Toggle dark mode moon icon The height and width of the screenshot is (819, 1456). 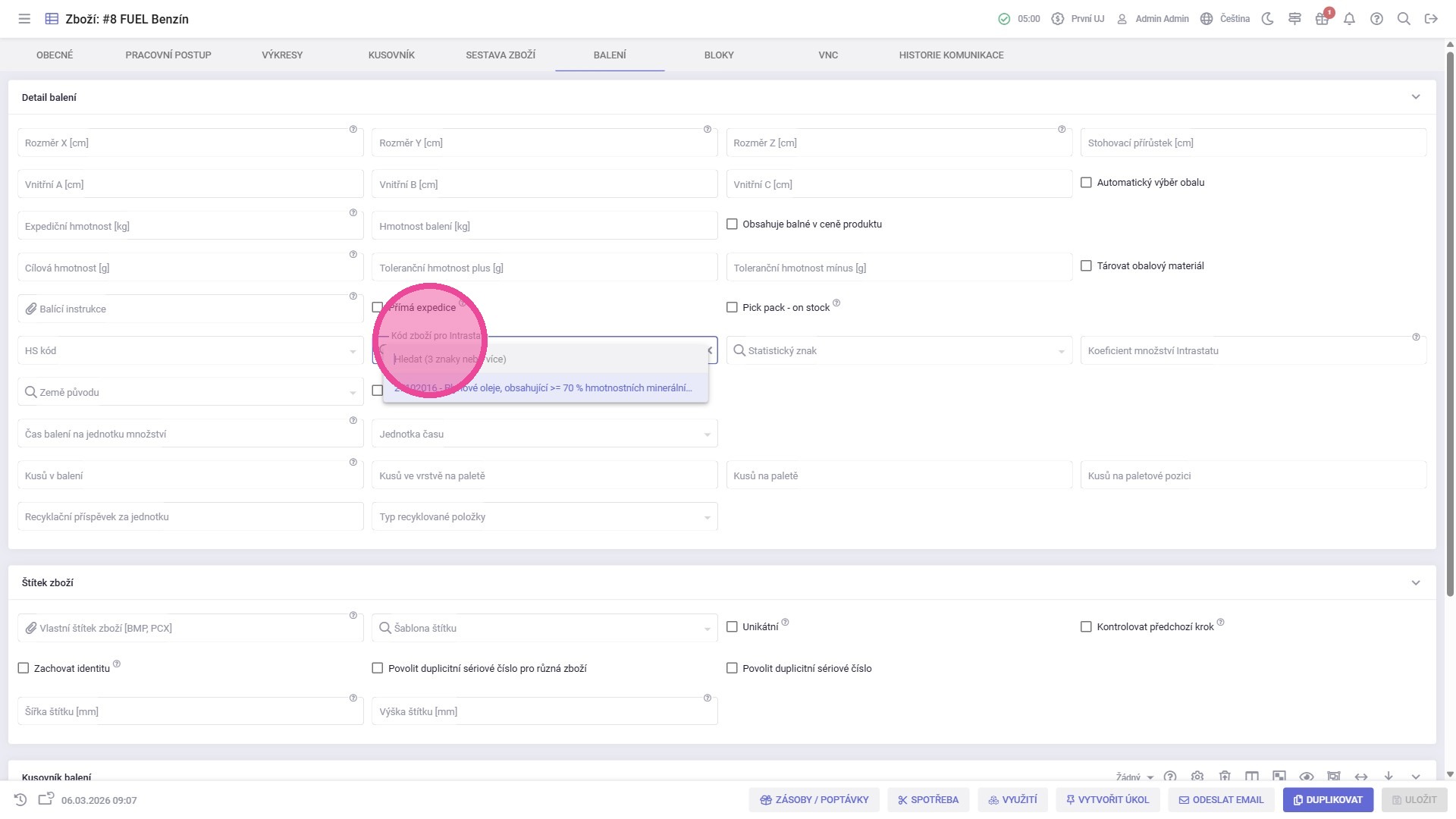pos(1267,19)
